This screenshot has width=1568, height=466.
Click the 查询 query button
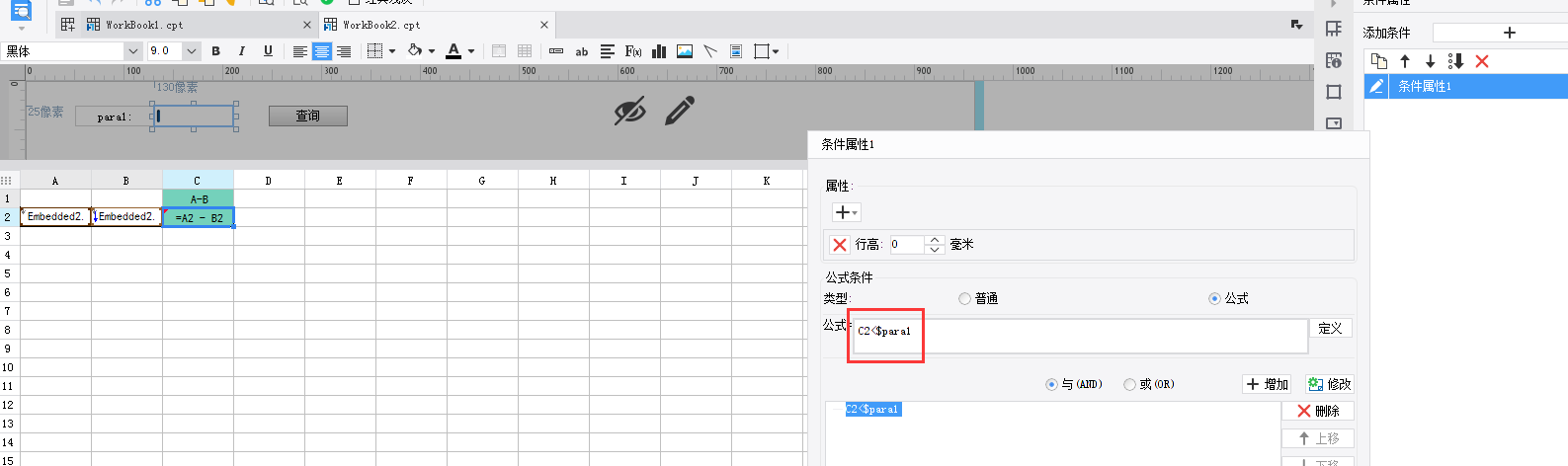(308, 116)
